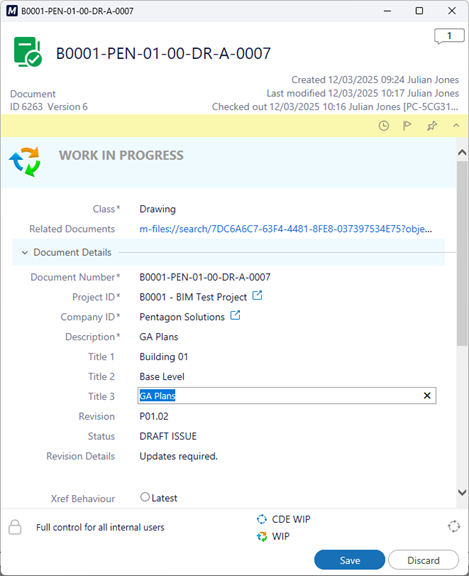Screen dimensions: 469x576
Task: Pin the document with the pushpin icon
Action: 432,126
